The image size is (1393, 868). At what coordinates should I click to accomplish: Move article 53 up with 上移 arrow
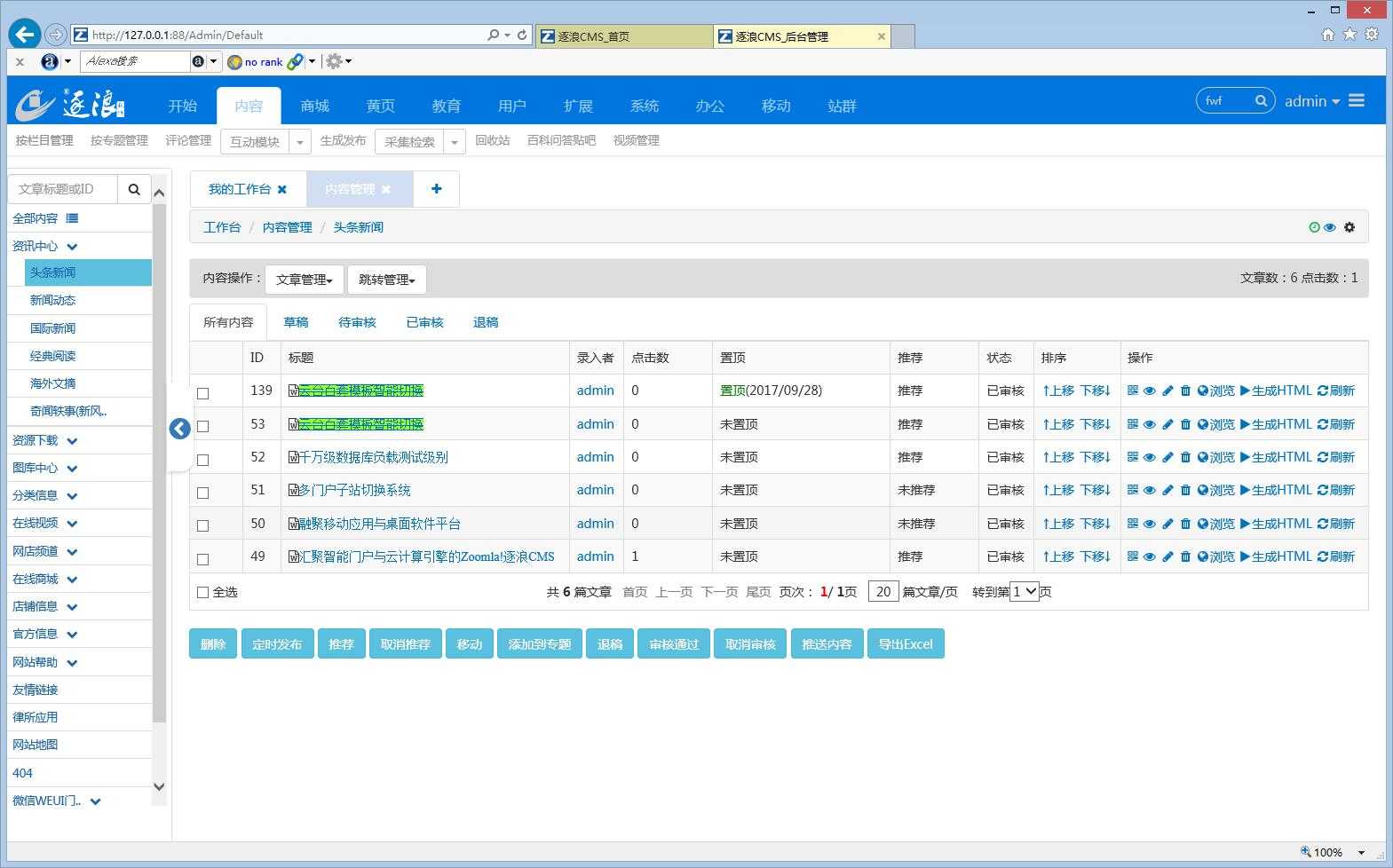pos(1058,424)
